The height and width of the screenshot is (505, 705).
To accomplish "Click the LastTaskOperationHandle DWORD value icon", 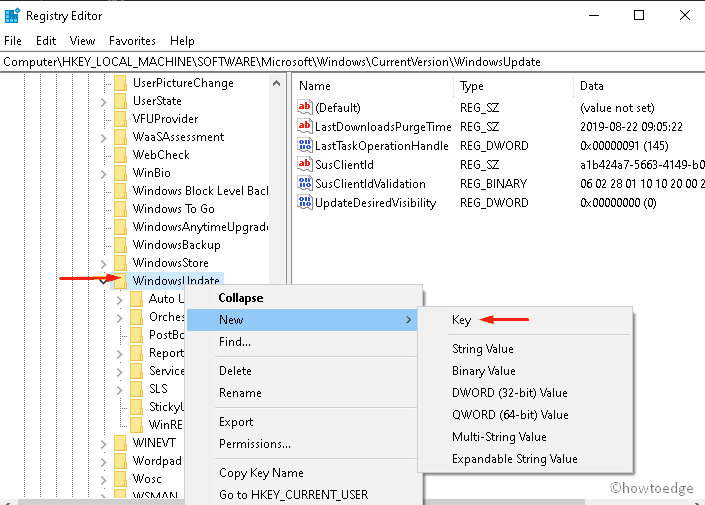I will pyautogui.click(x=305, y=146).
